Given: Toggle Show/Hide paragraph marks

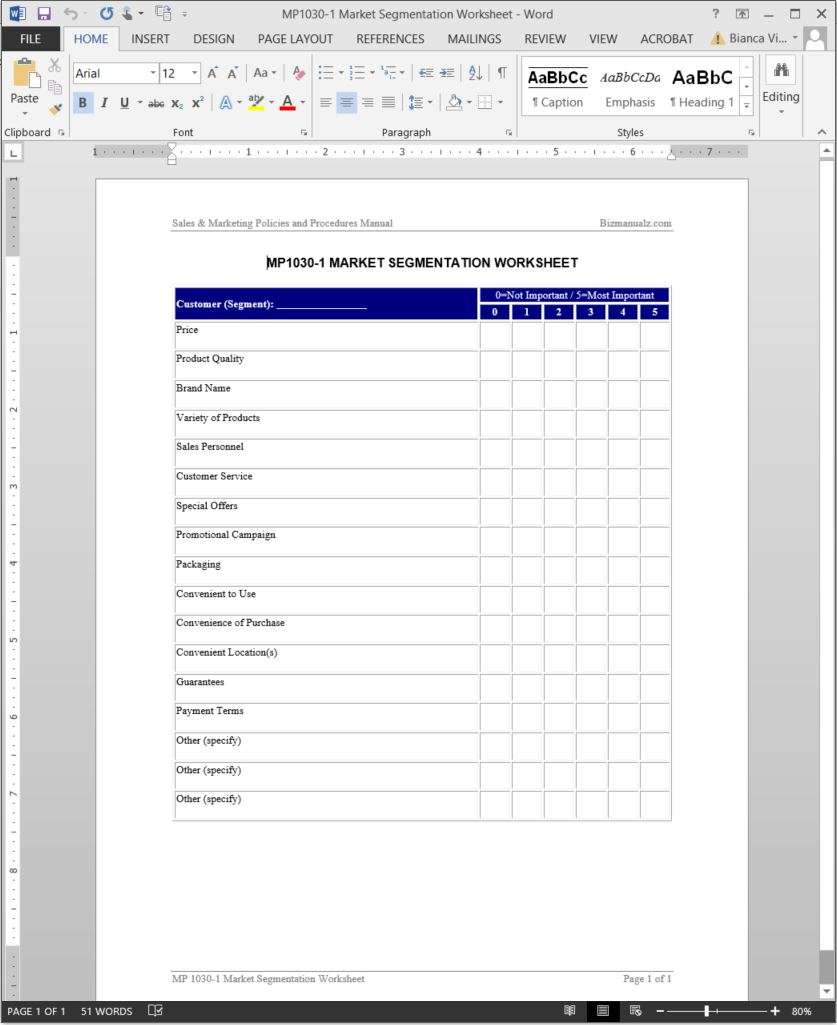Looking at the screenshot, I should [502, 73].
